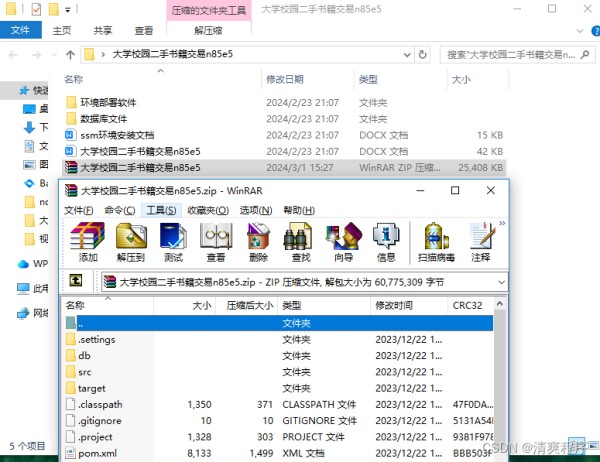Click Explorer Forward navigation arrow
The image size is (600, 462).
coord(36,55)
